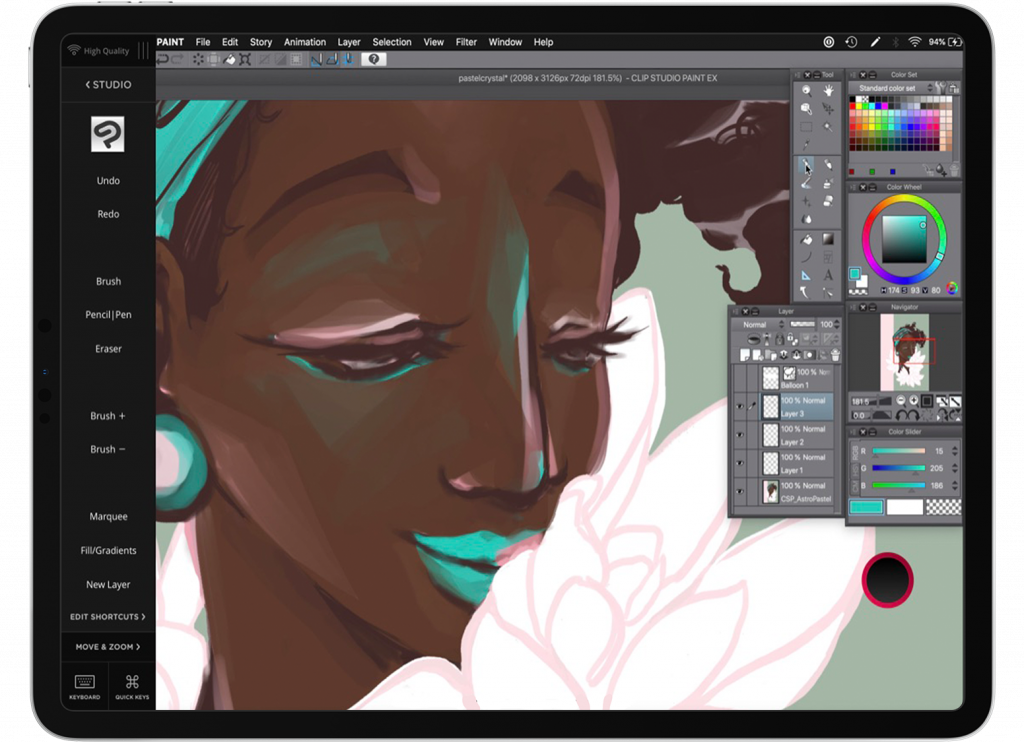Click the teal main color swatch in Color Slider

(867, 507)
